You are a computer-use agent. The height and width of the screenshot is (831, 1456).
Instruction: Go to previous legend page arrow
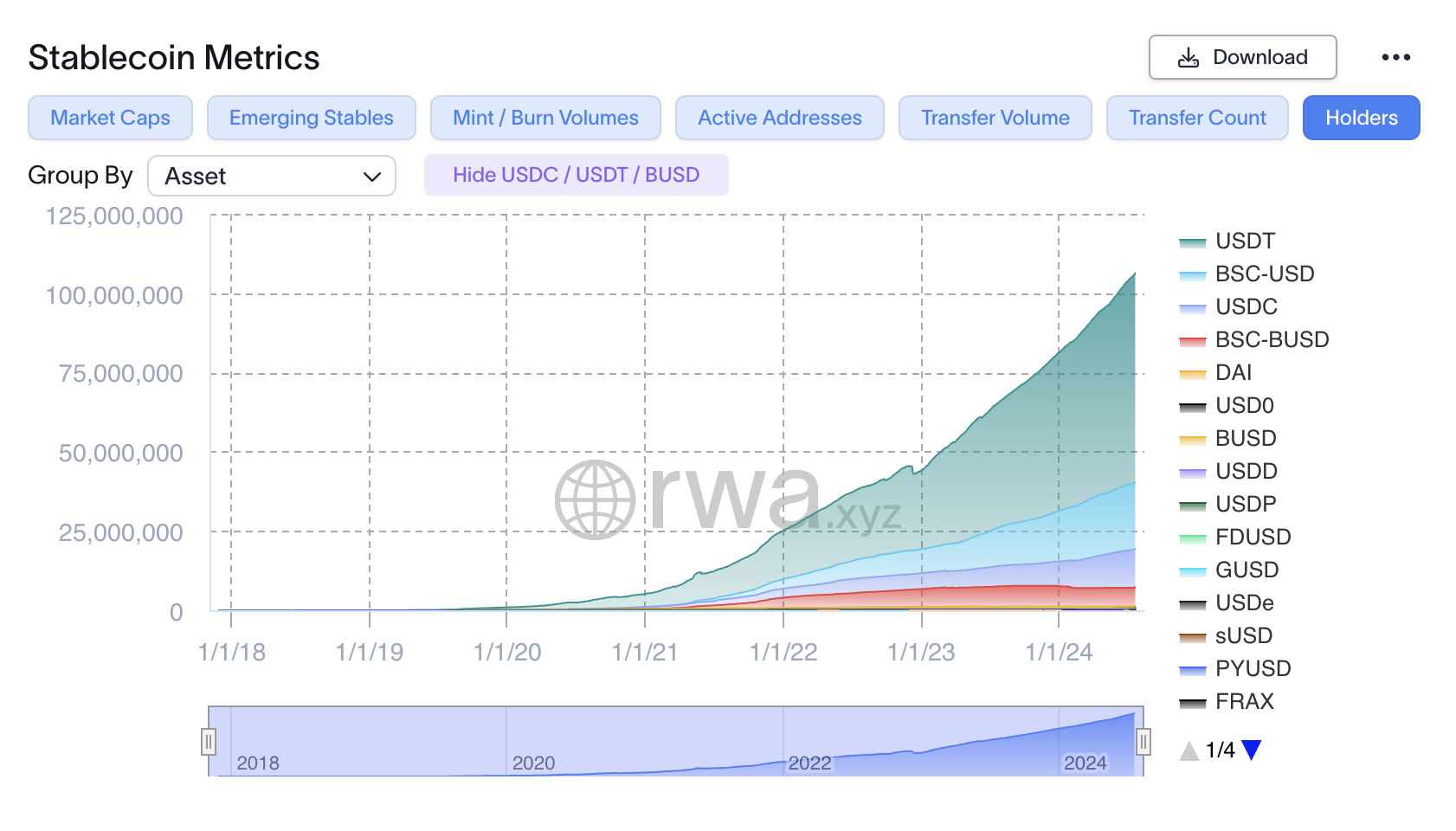point(1190,750)
